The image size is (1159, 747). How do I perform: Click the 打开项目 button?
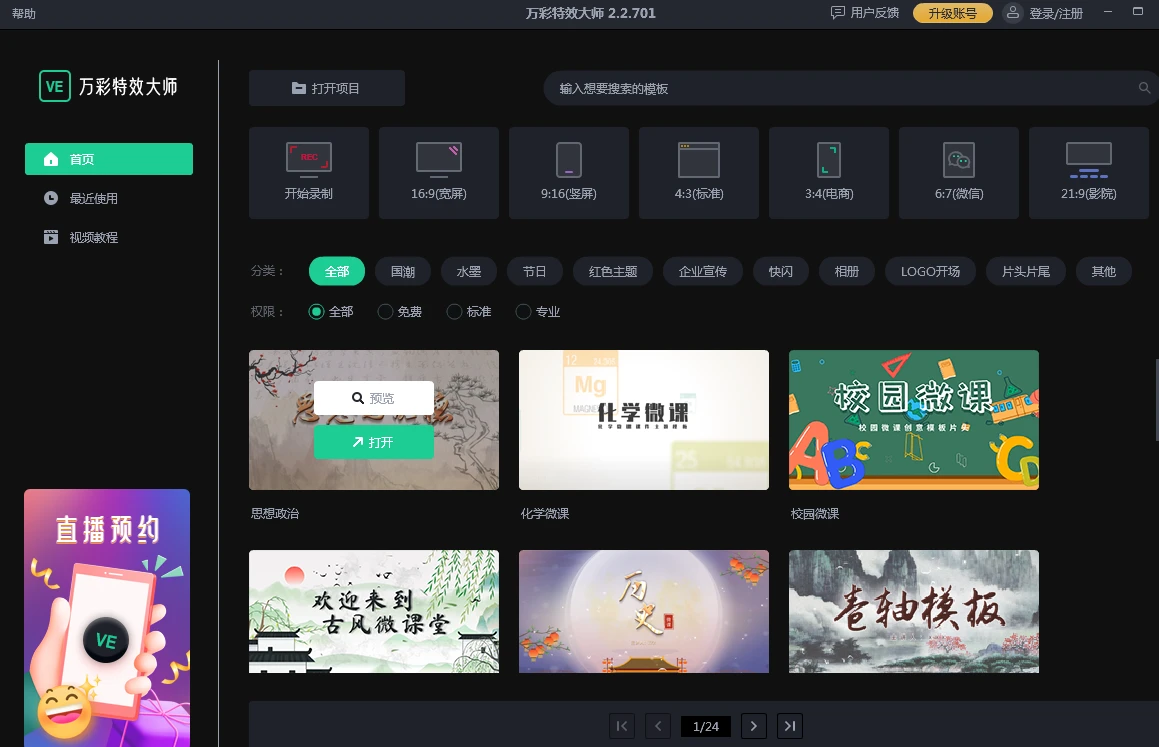tap(327, 88)
